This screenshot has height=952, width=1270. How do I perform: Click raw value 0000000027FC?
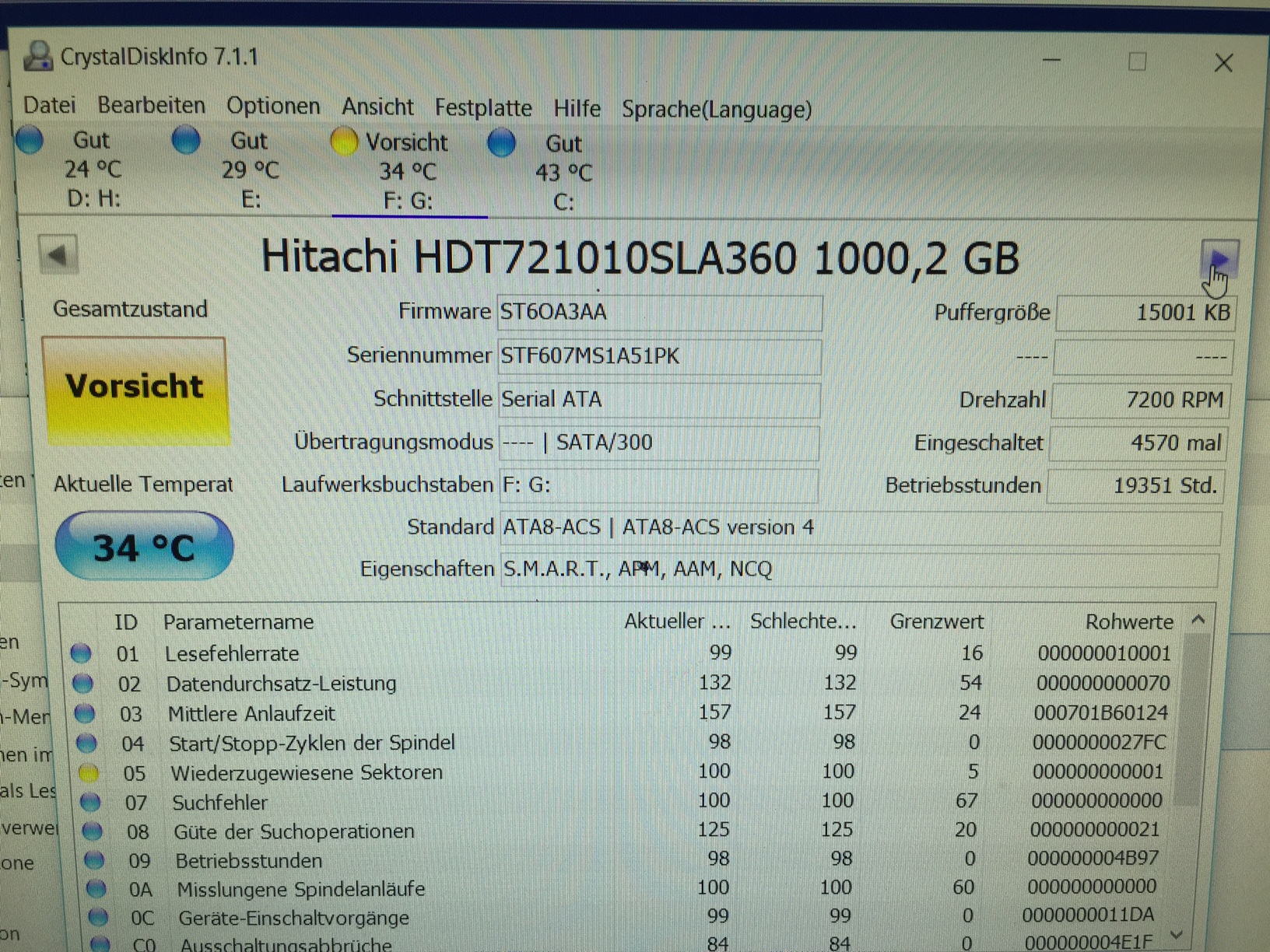click(1099, 743)
